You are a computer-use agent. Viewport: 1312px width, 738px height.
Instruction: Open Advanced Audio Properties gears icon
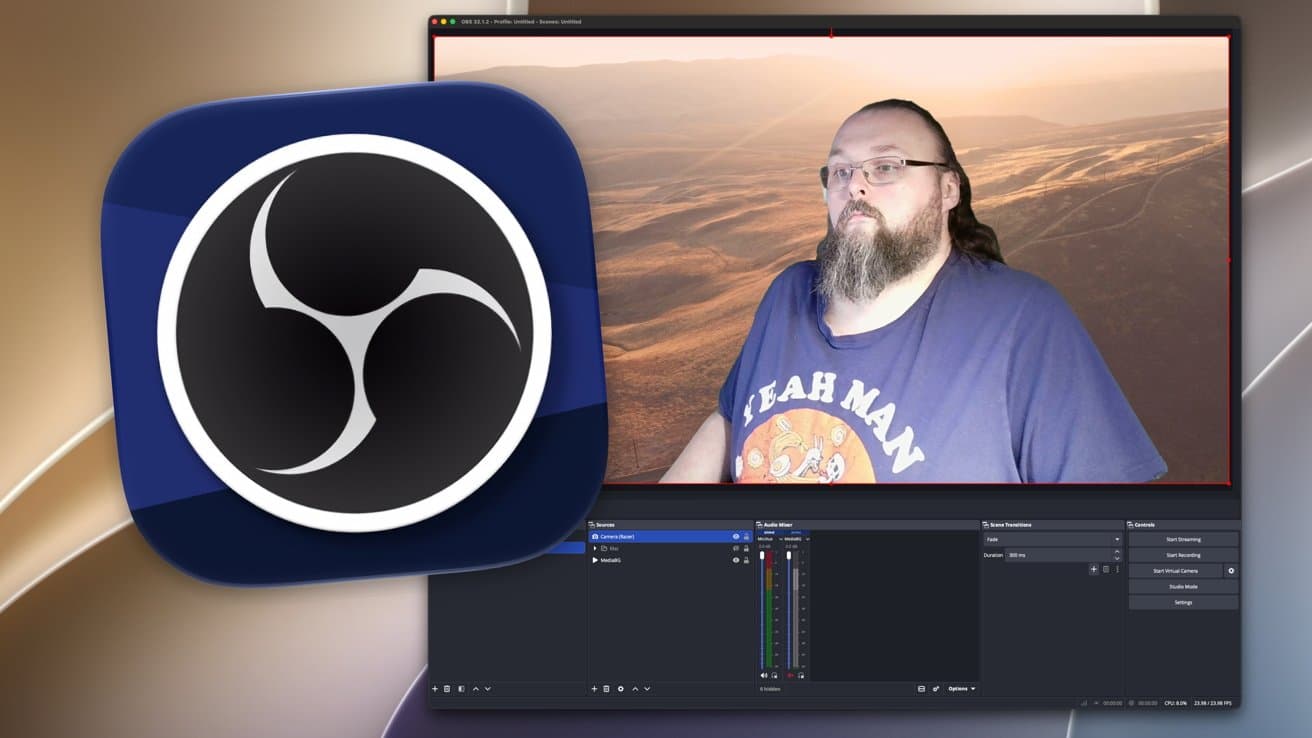936,689
